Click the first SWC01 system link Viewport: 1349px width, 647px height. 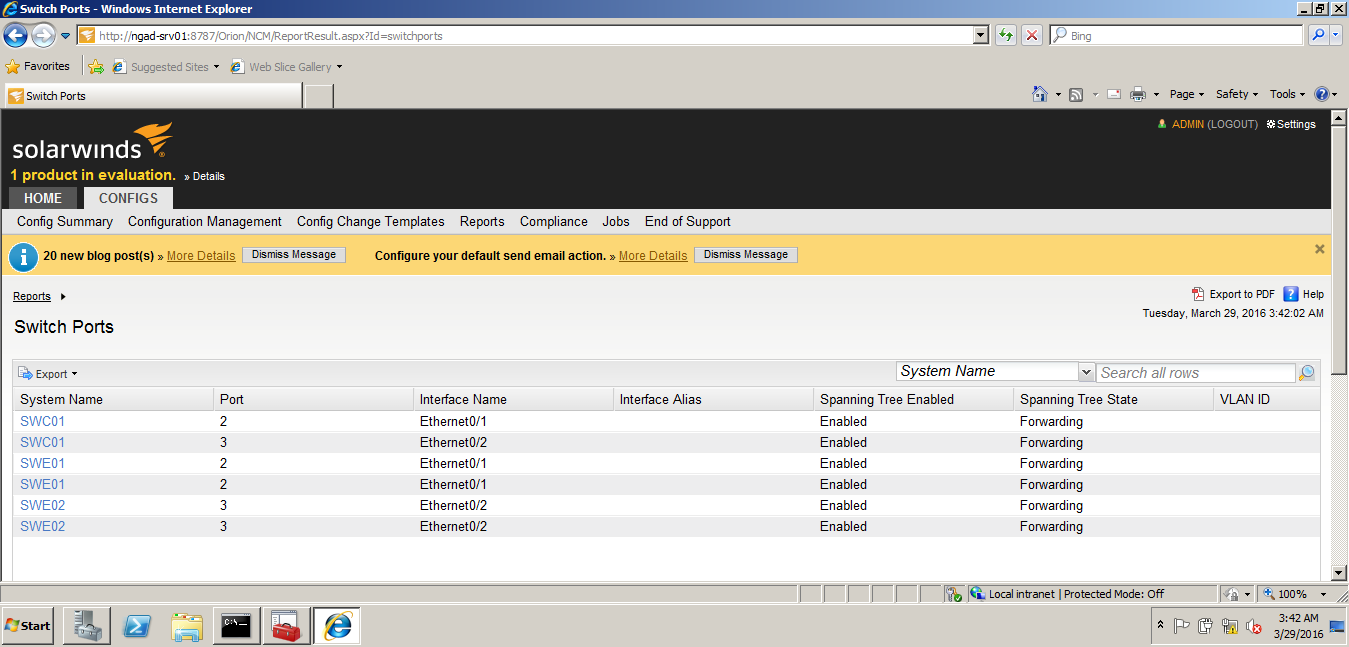42,421
